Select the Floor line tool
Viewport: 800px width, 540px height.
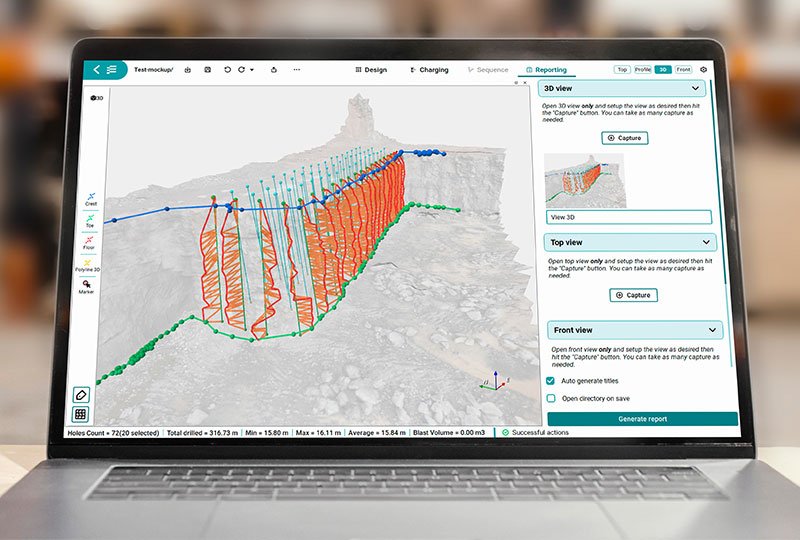tap(90, 241)
